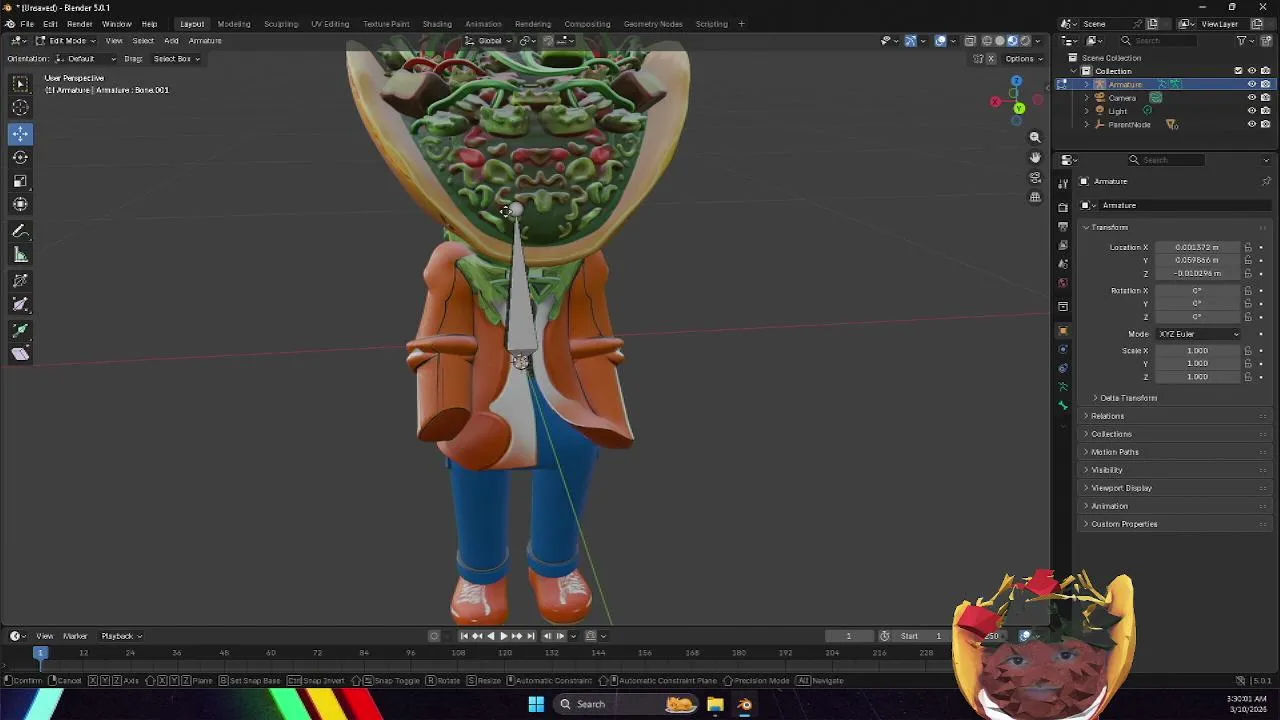Image resolution: width=1280 pixels, height=720 pixels.
Task: Select the Annotate tool
Action: point(20,231)
